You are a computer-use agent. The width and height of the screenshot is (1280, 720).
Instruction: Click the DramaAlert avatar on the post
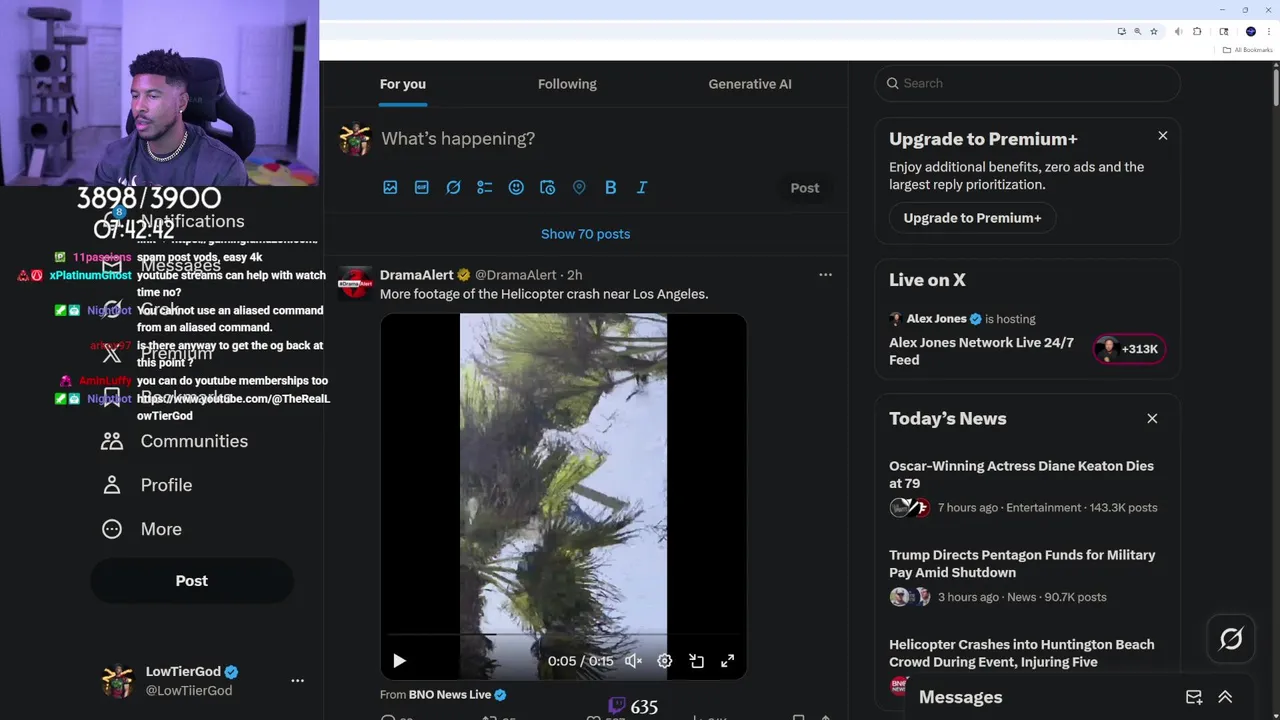[355, 283]
